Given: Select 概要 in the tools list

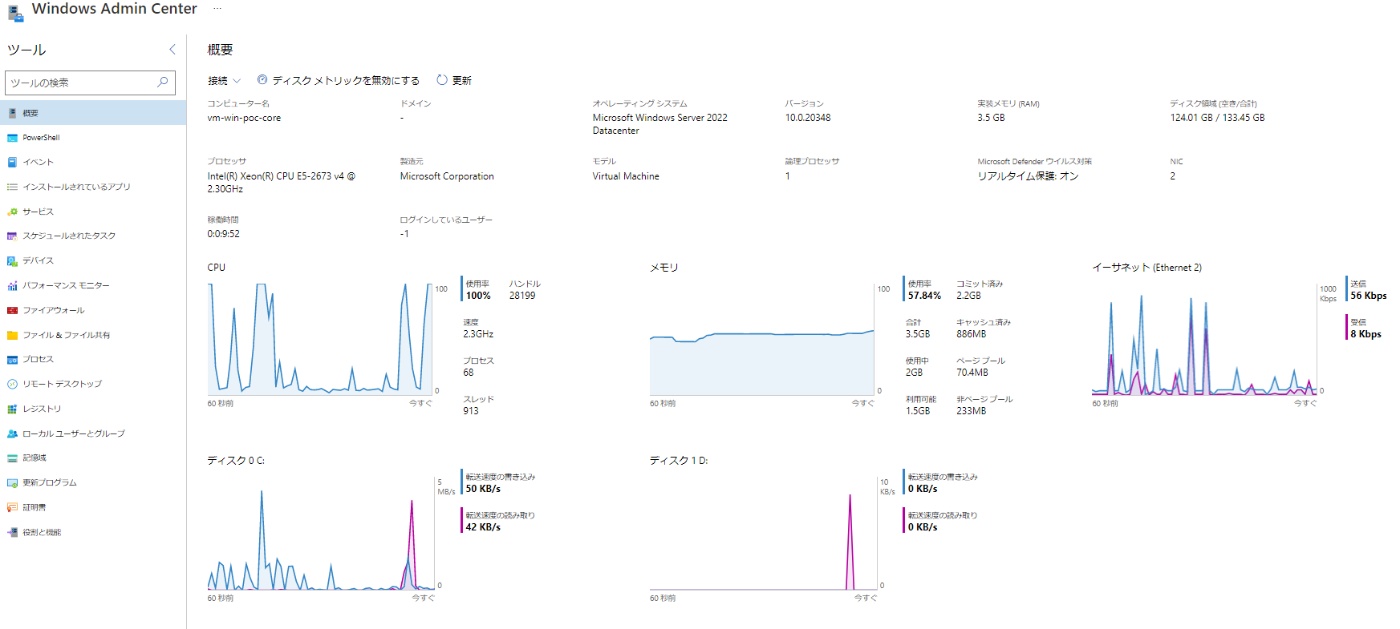Looking at the screenshot, I should click(93, 113).
